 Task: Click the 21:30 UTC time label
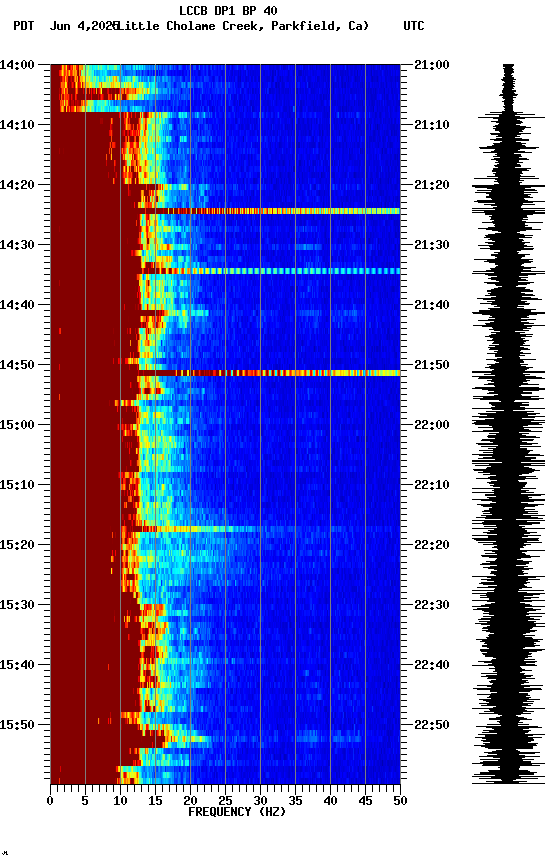click(432, 245)
